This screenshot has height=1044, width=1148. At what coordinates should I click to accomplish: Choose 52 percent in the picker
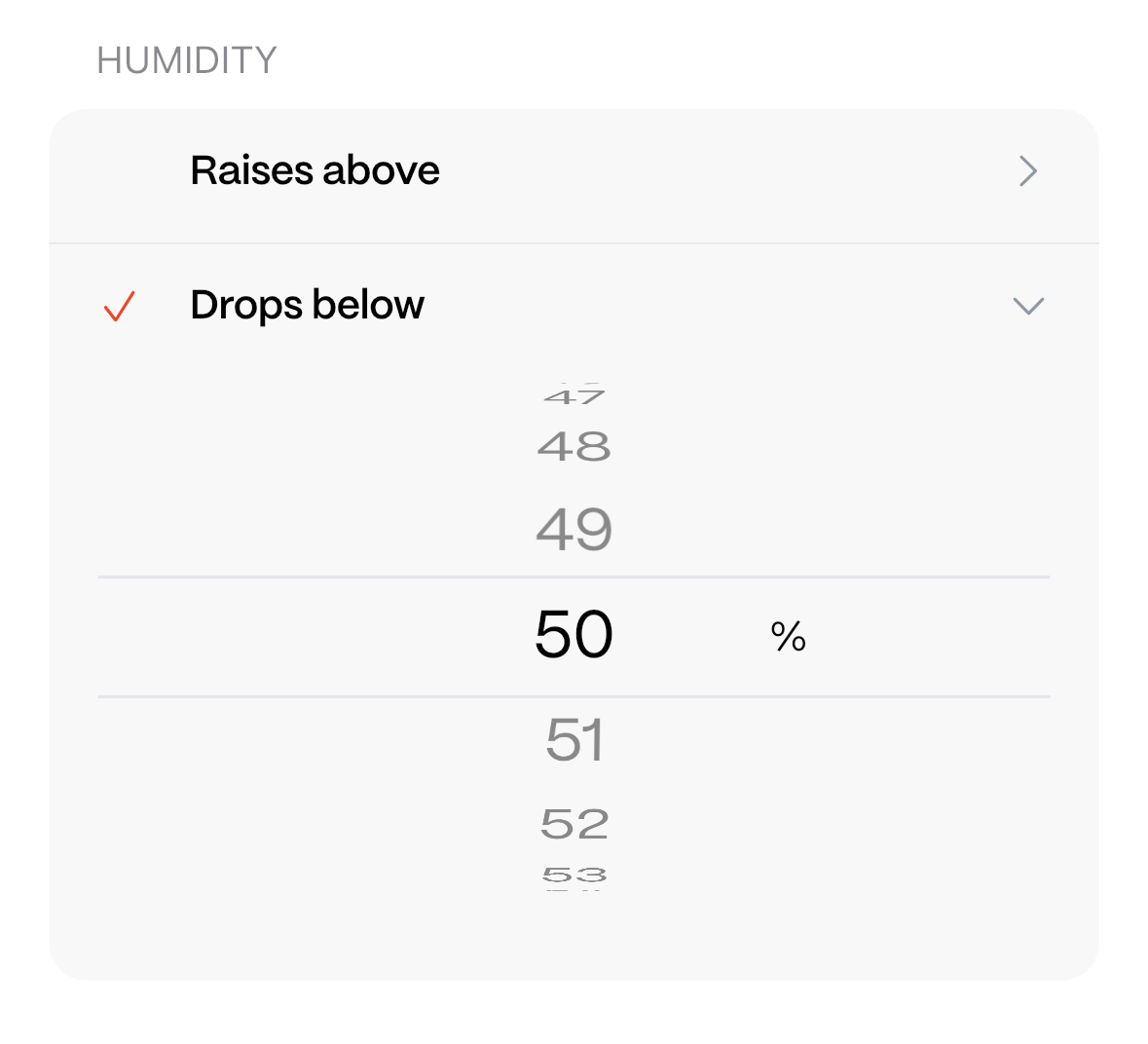tap(574, 825)
